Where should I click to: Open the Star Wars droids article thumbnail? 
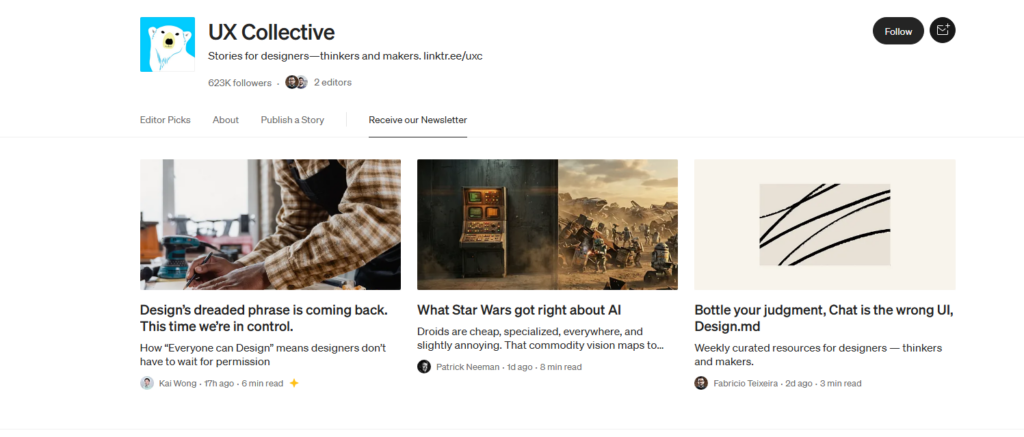[547, 225]
